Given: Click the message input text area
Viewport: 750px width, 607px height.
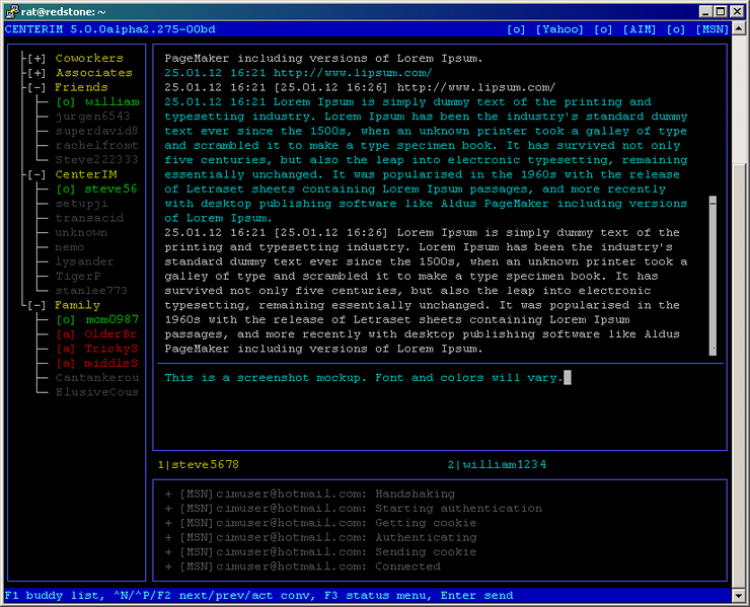Looking at the screenshot, I should pyautogui.click(x=440, y=407).
